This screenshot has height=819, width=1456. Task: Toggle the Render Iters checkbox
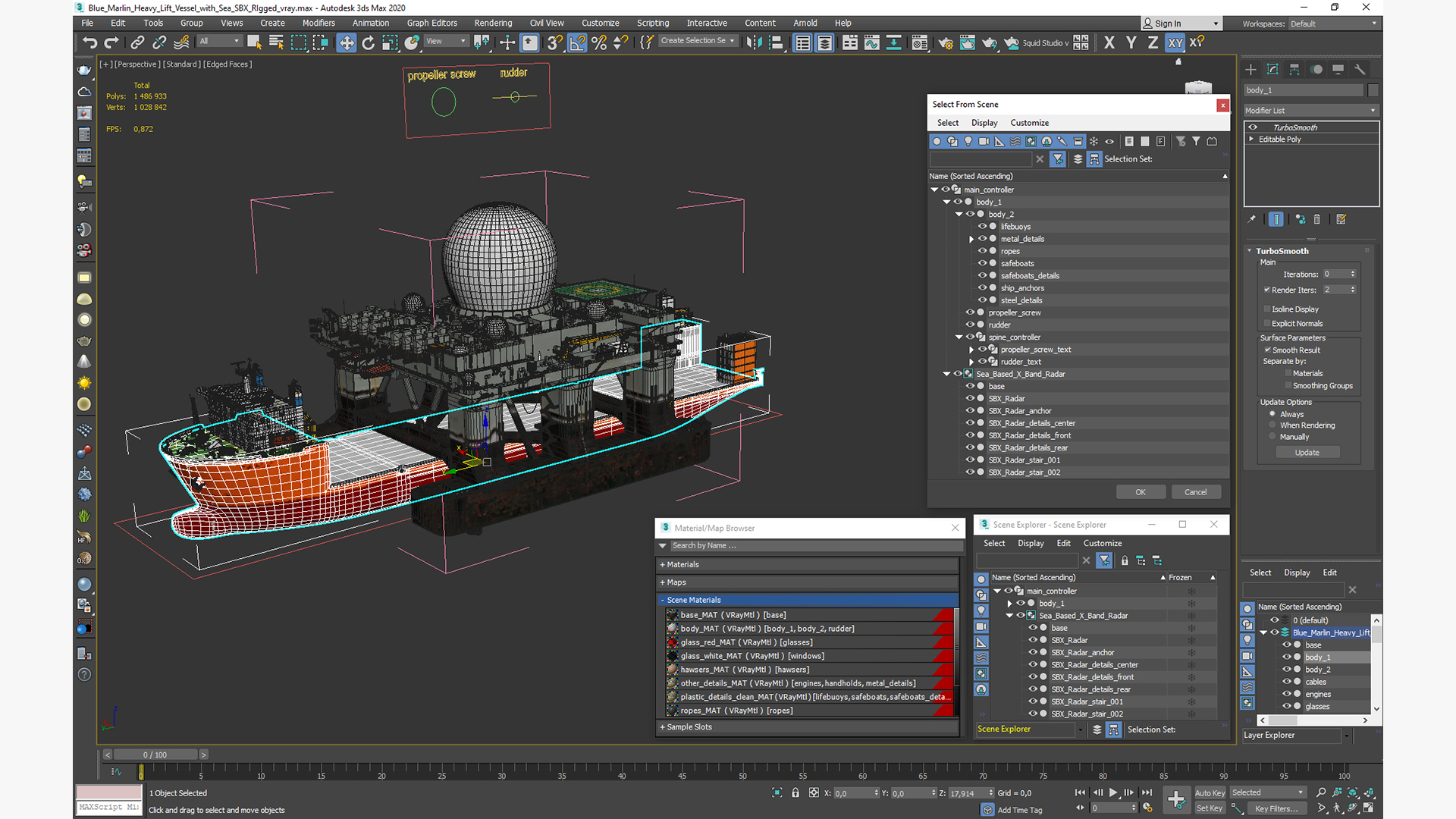[1267, 290]
